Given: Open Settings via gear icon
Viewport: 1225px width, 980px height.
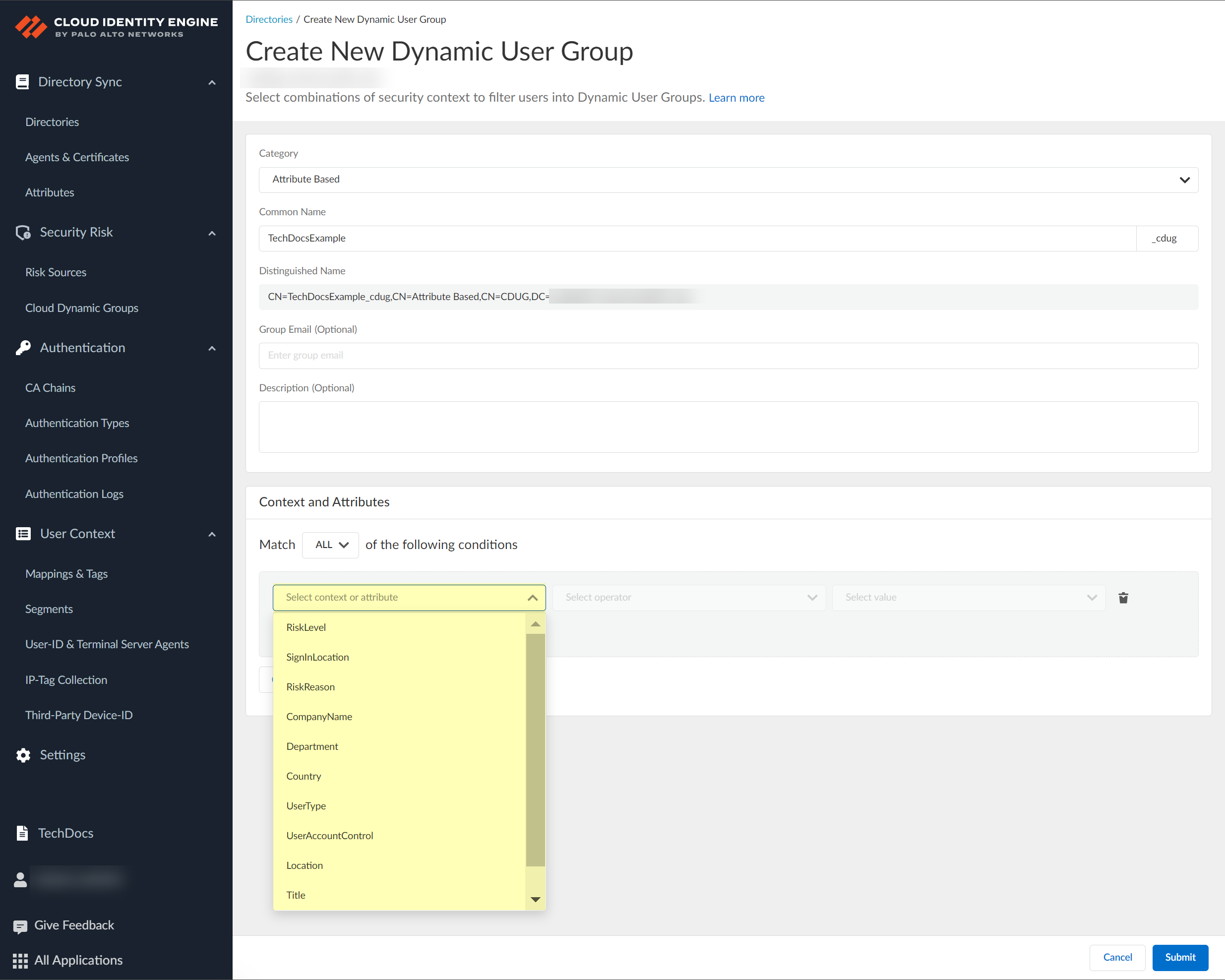Looking at the screenshot, I should [23, 755].
